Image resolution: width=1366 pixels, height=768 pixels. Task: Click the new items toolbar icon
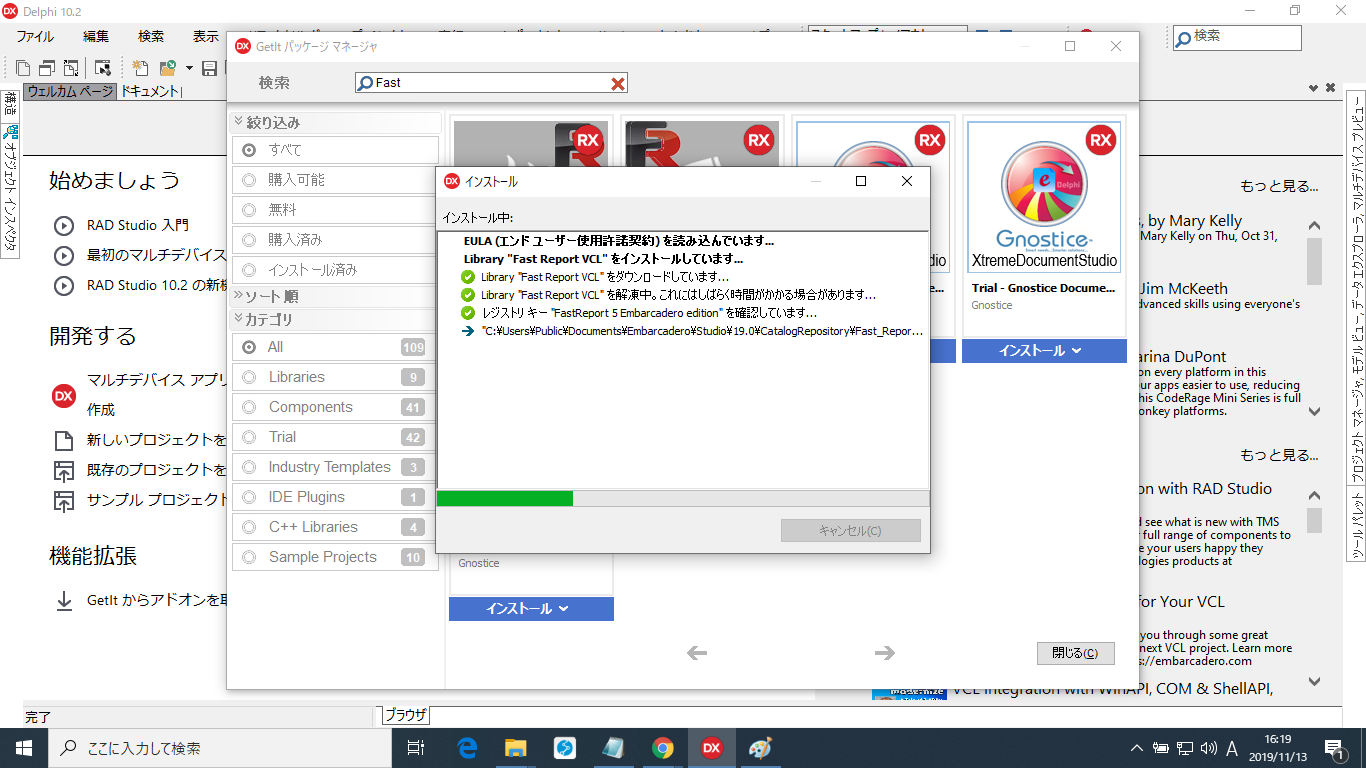pyautogui.click(x=141, y=68)
